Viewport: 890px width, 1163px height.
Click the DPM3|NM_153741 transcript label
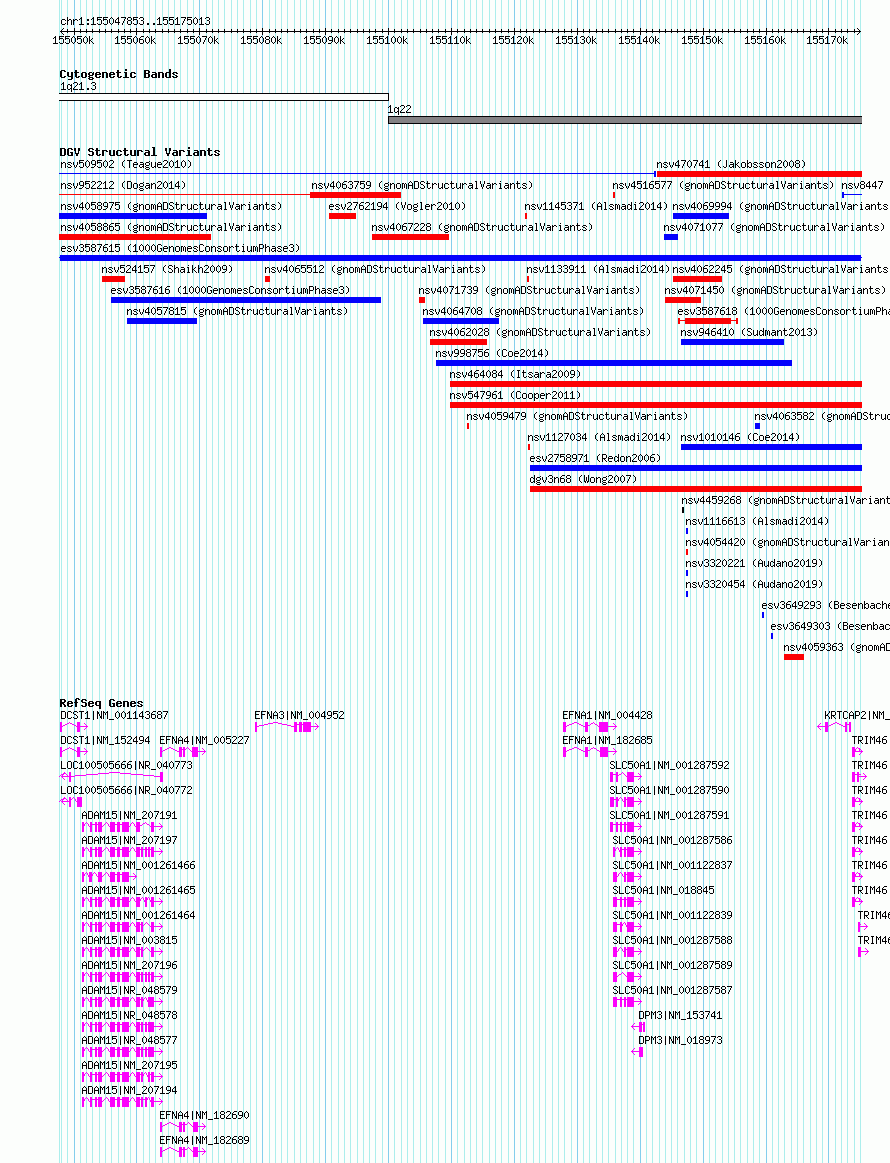point(680,1015)
